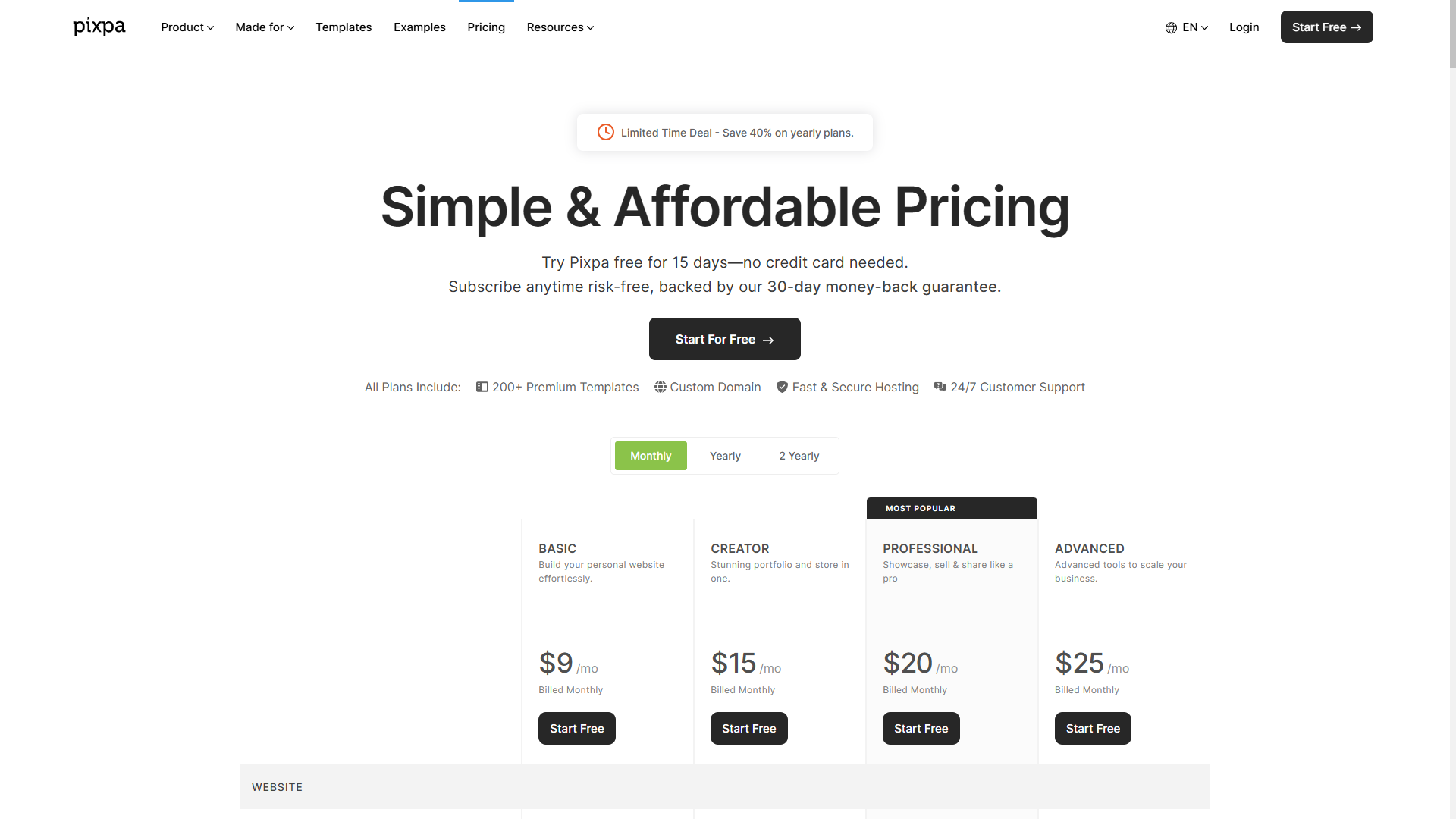The height and width of the screenshot is (819, 1456).
Task: Switch billing to Yearly
Action: 725,456
